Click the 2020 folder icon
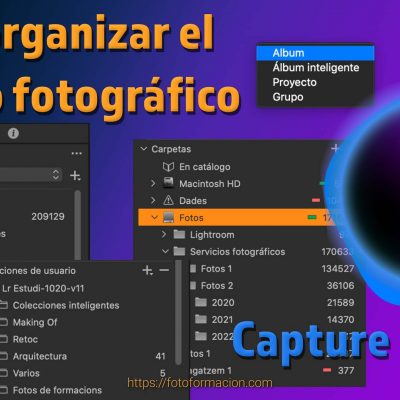 click(201, 302)
